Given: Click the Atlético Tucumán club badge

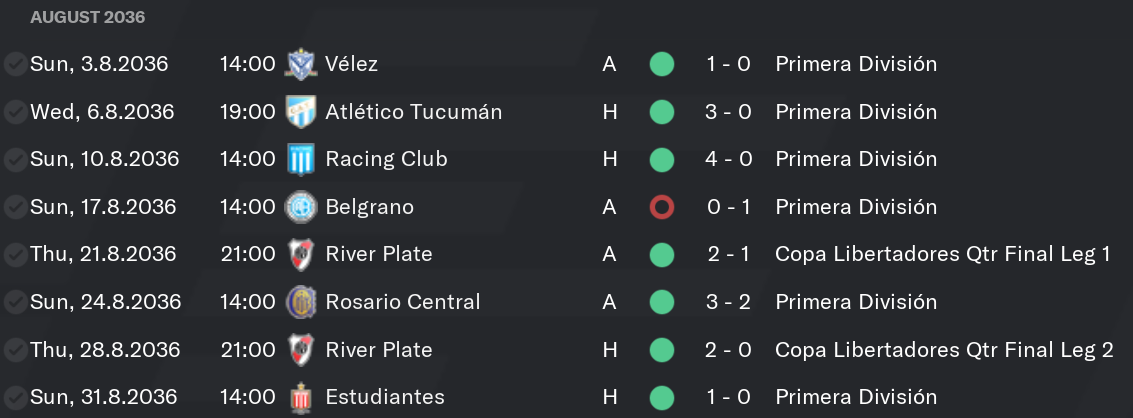Looking at the screenshot, I should point(300,111).
